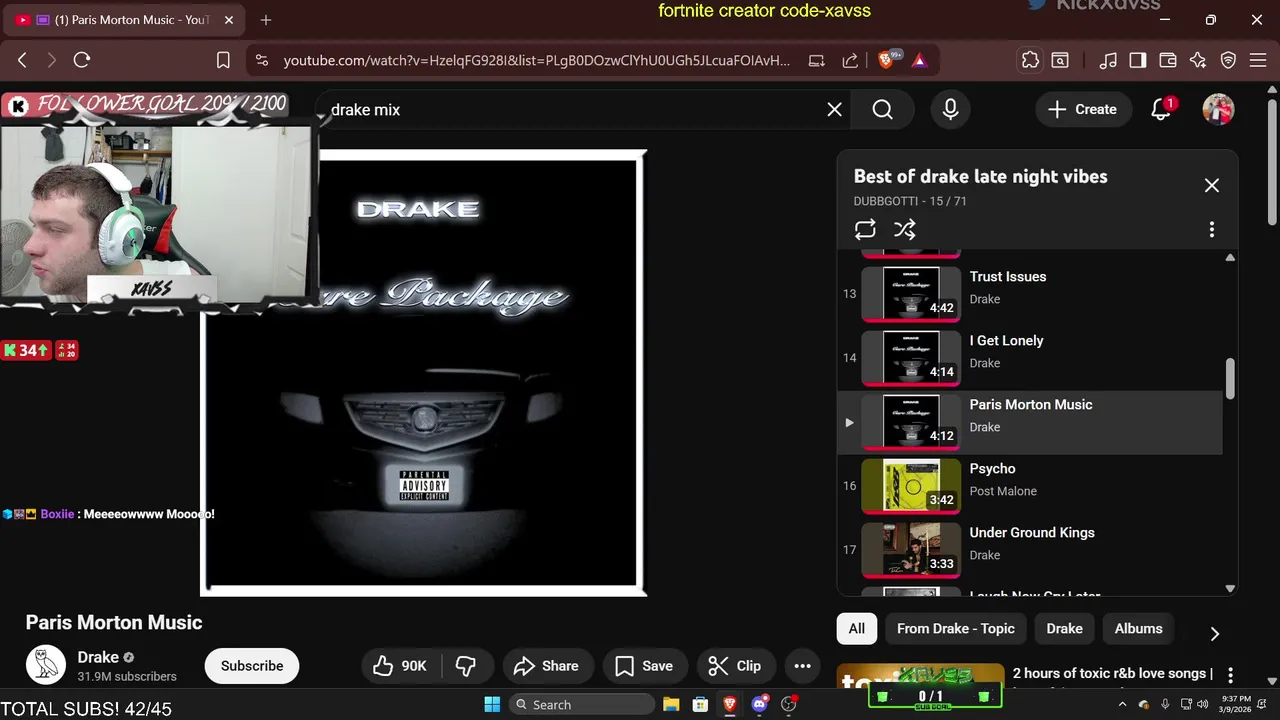Bookmark this page with the bookmark icon
The image size is (1280, 720).
(x=224, y=60)
